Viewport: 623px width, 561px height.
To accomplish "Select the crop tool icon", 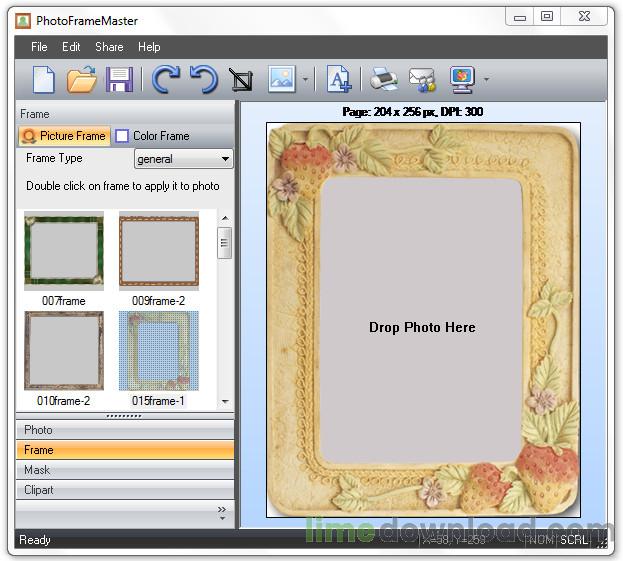I will pos(241,79).
